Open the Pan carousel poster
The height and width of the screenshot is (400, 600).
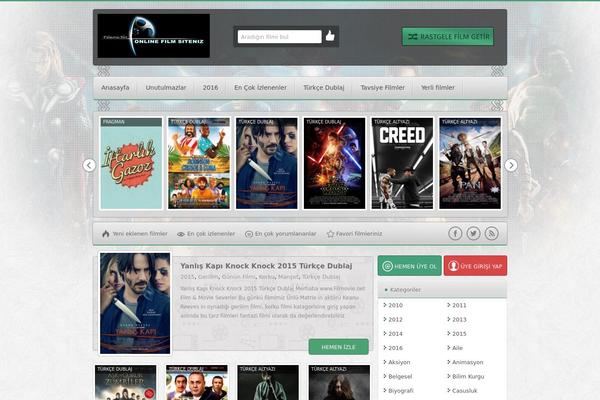tap(470, 163)
